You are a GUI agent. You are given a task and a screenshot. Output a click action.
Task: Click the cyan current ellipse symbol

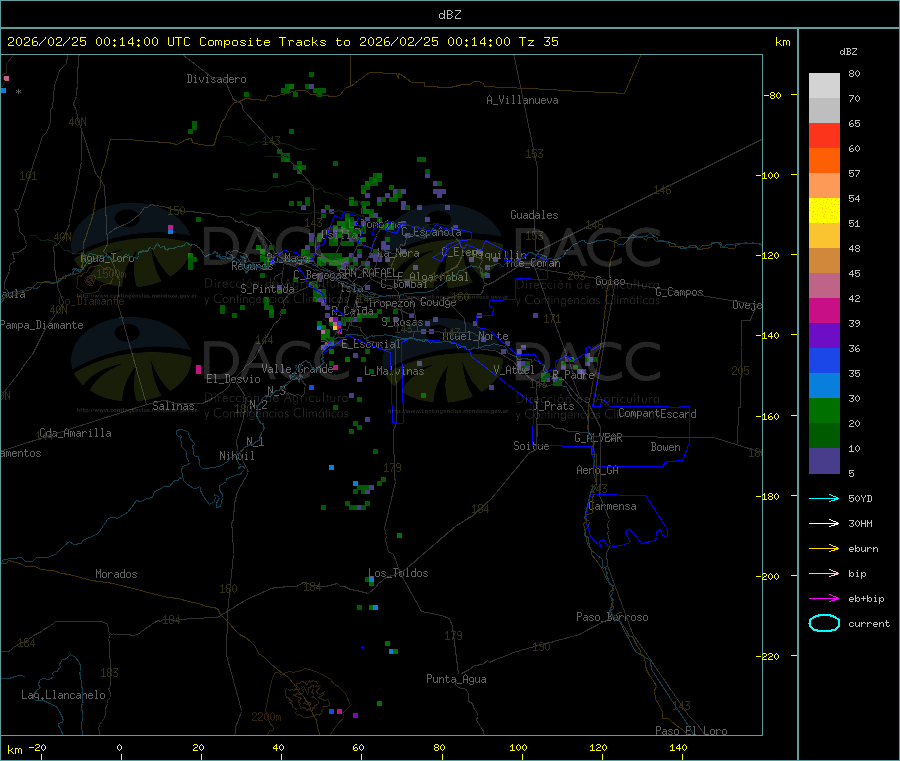click(x=824, y=623)
